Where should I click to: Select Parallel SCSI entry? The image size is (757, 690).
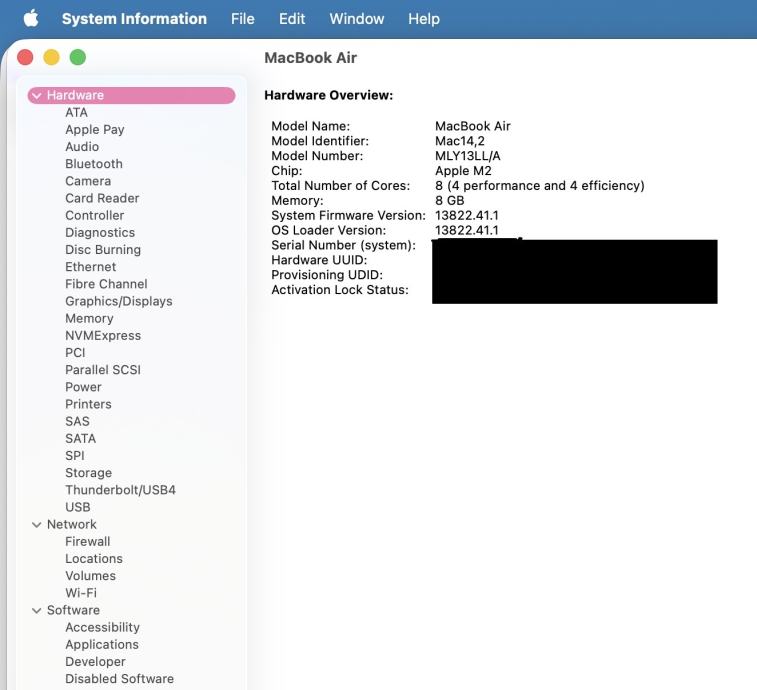pyautogui.click(x=103, y=369)
